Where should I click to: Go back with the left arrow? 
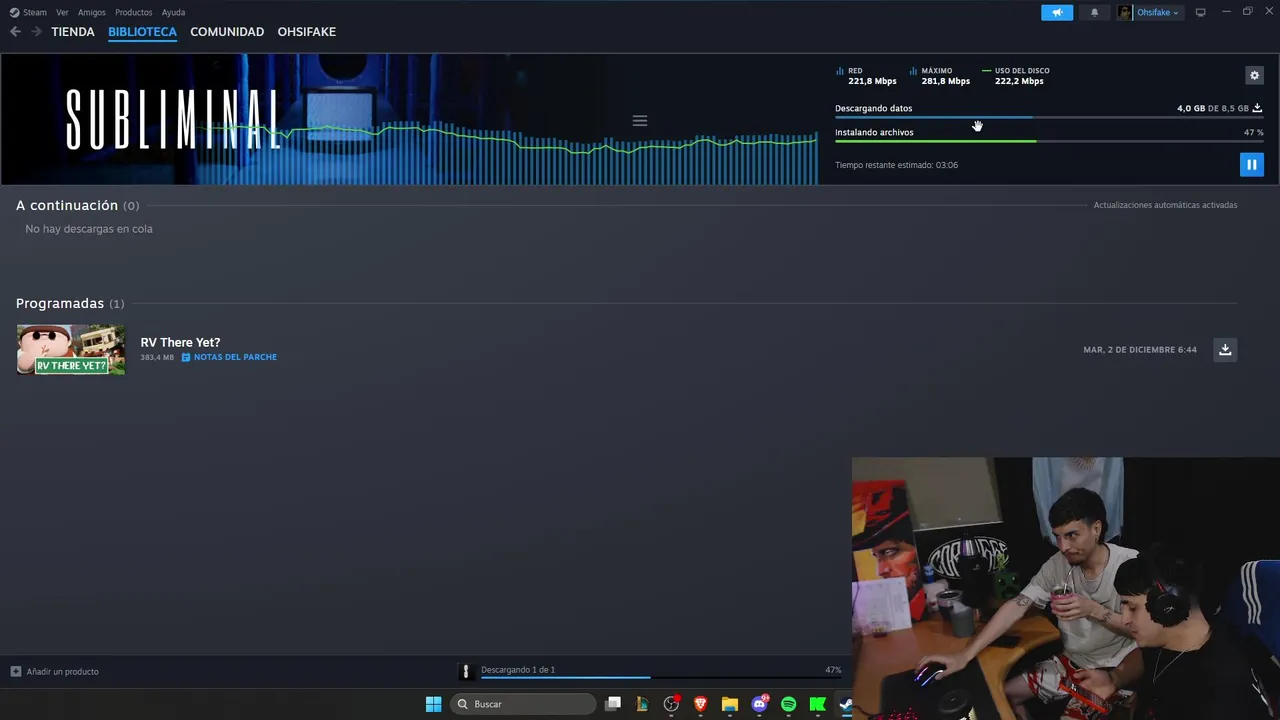pyautogui.click(x=15, y=32)
